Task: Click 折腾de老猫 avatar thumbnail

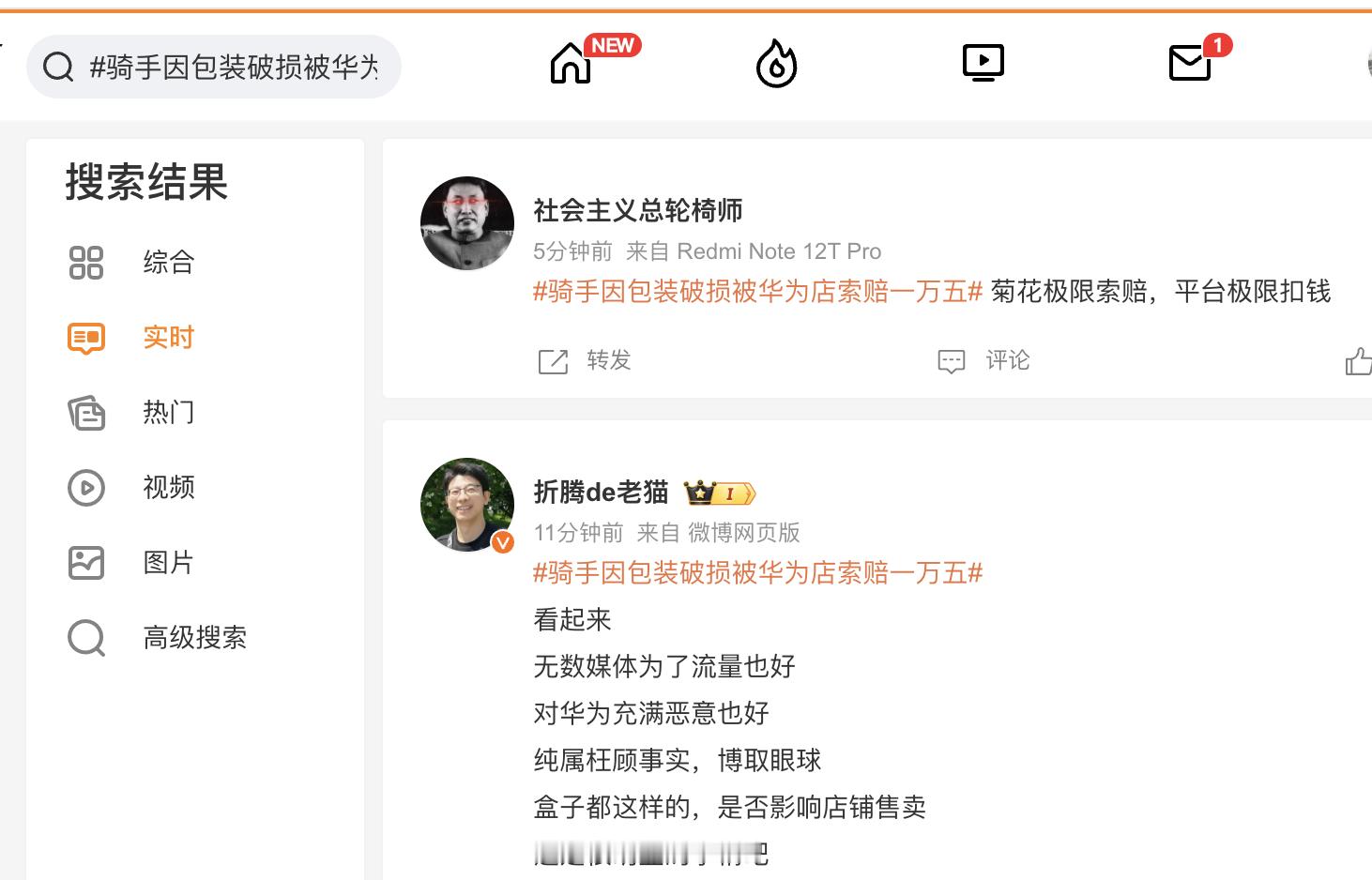Action: coord(467,505)
